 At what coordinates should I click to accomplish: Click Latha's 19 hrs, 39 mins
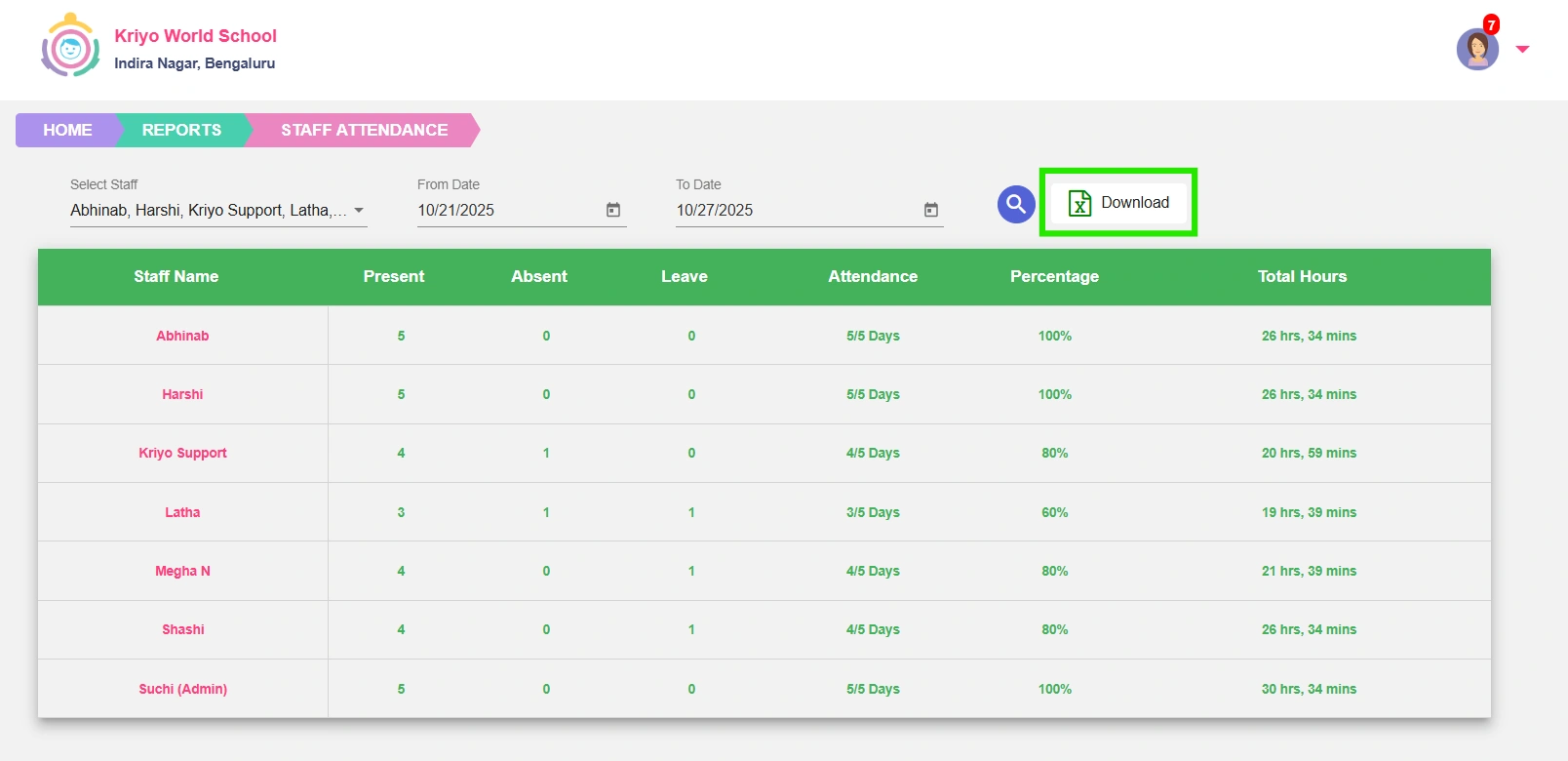(x=1309, y=512)
